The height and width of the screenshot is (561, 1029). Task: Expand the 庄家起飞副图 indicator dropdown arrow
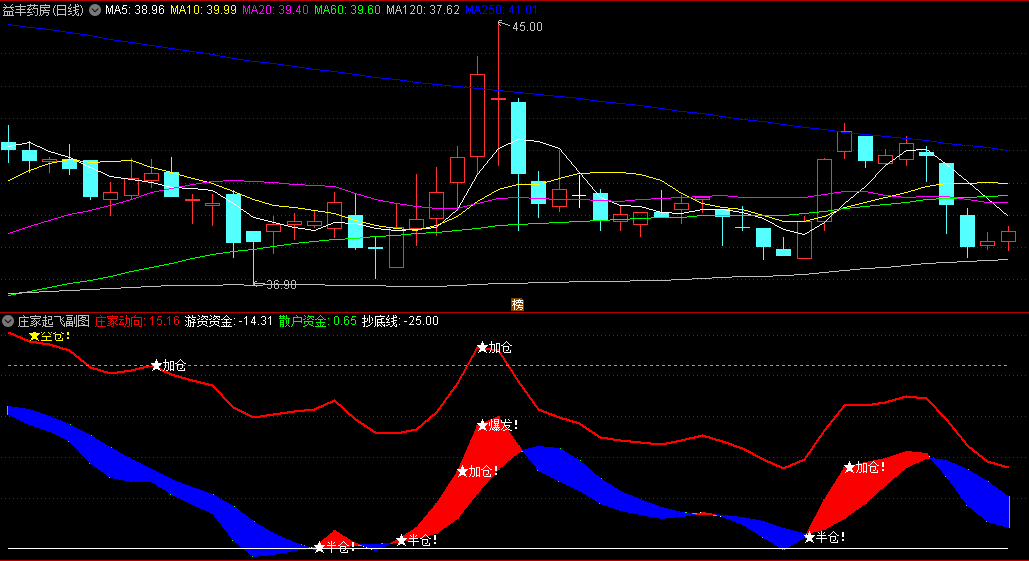point(8,321)
